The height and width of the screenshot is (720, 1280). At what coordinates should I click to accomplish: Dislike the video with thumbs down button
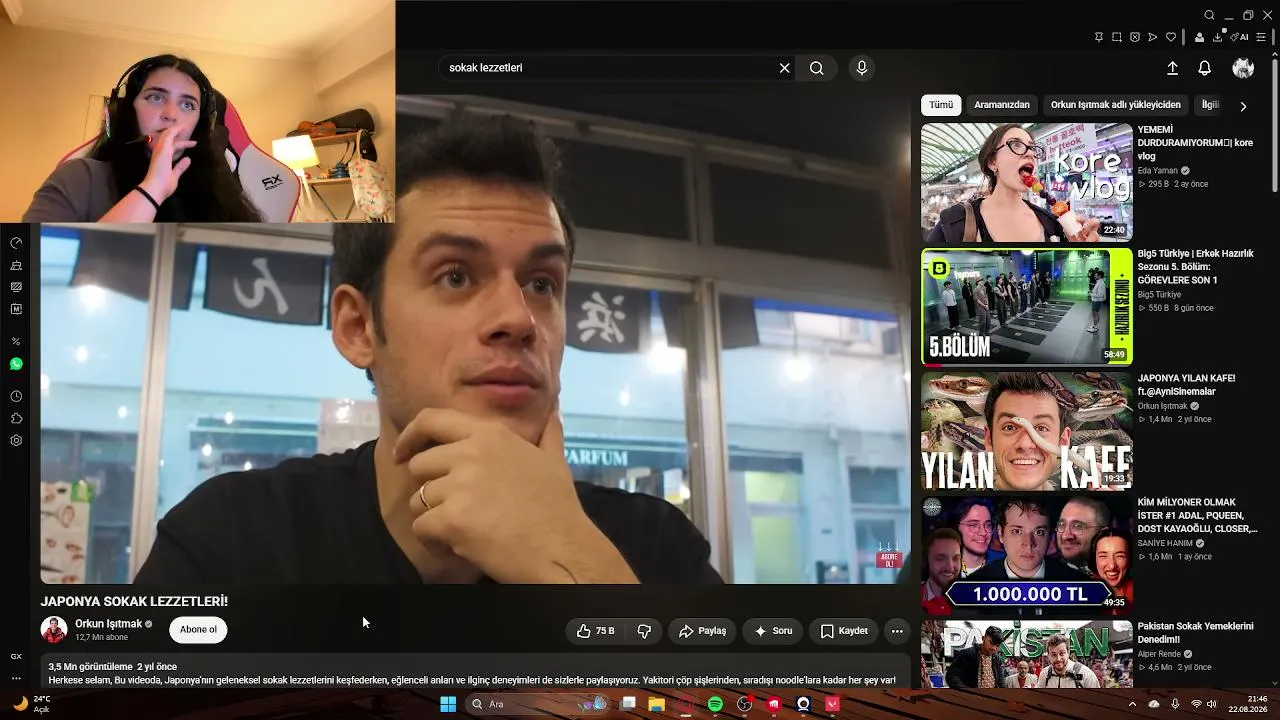click(x=644, y=631)
